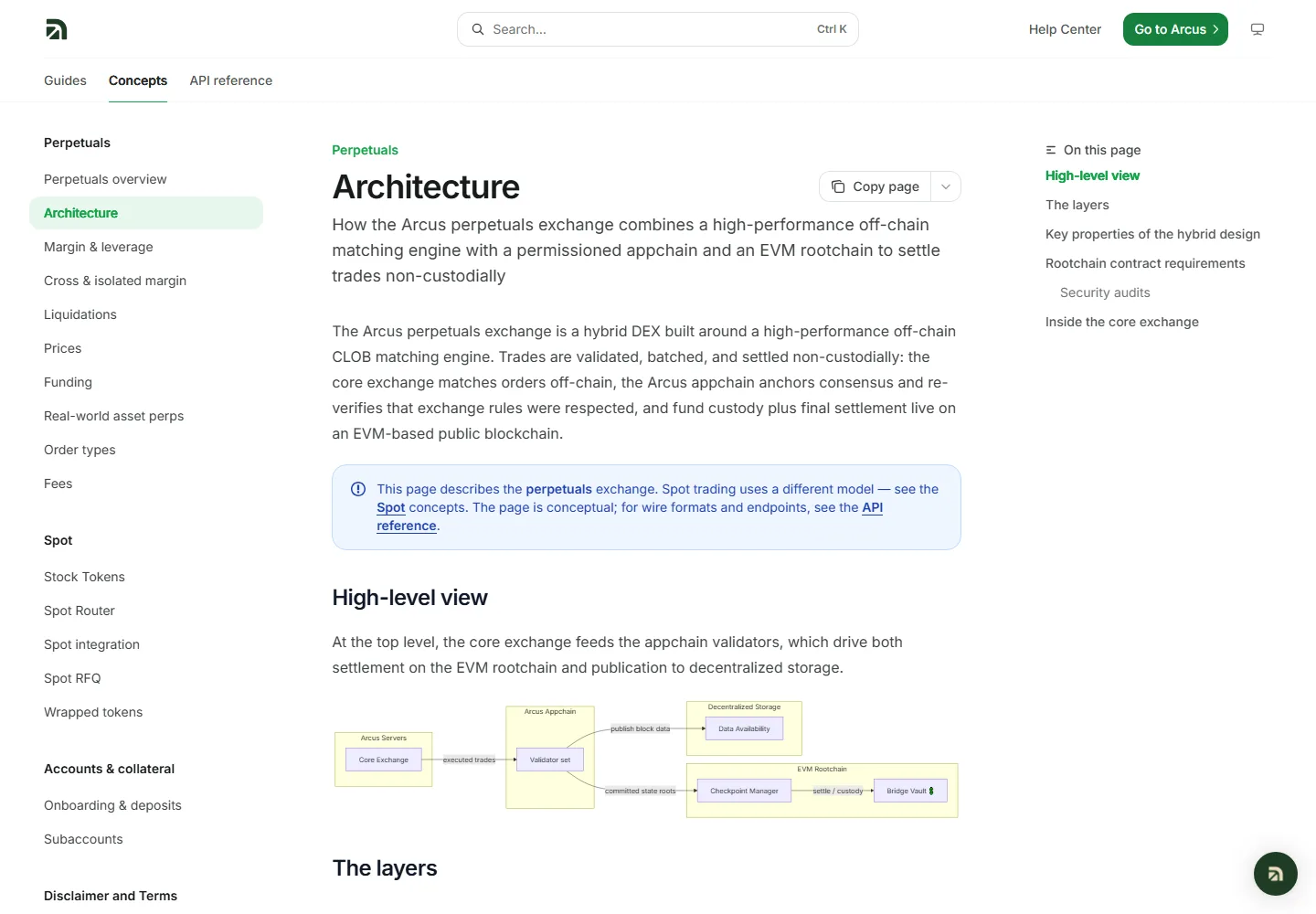The height and width of the screenshot is (914, 1316).
Task: Click the On this page list icon
Action: tap(1051, 150)
